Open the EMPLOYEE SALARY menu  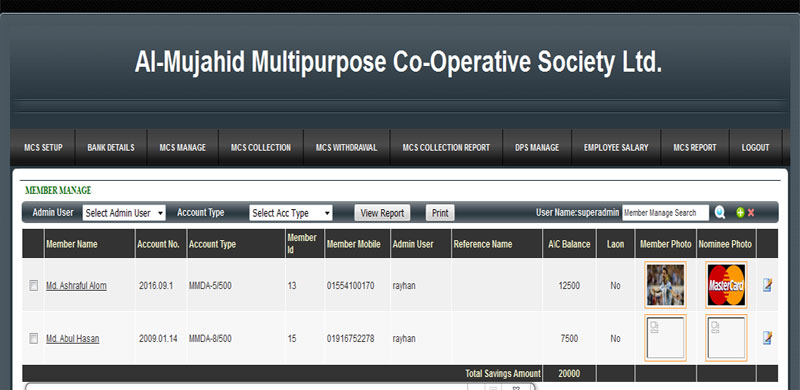coord(616,148)
